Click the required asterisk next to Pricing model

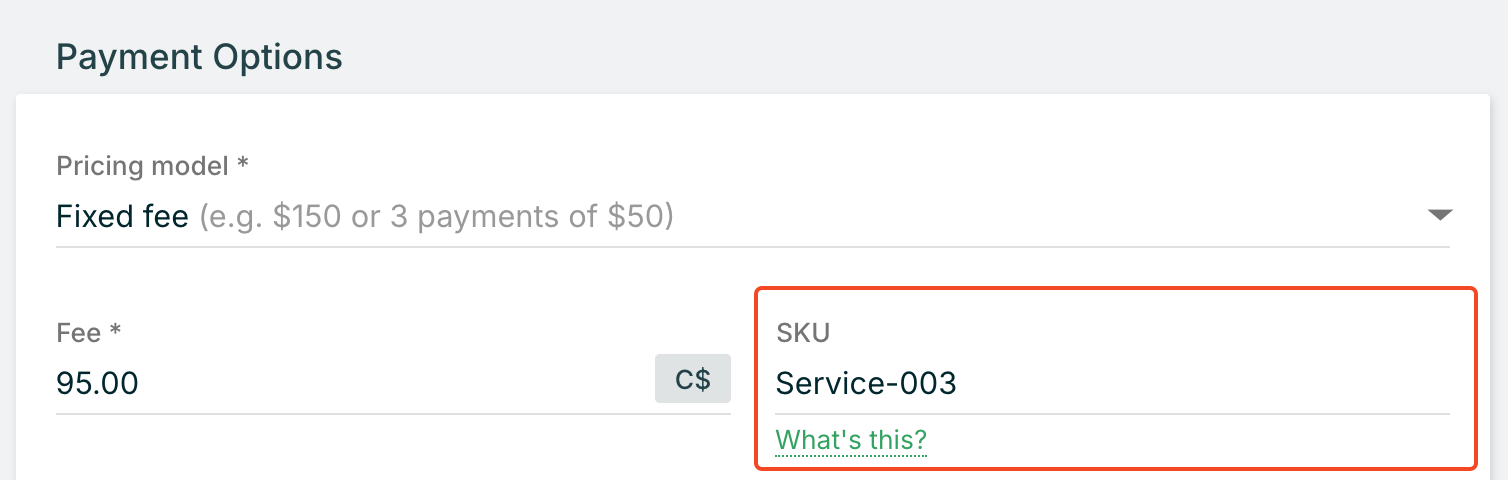click(x=242, y=165)
